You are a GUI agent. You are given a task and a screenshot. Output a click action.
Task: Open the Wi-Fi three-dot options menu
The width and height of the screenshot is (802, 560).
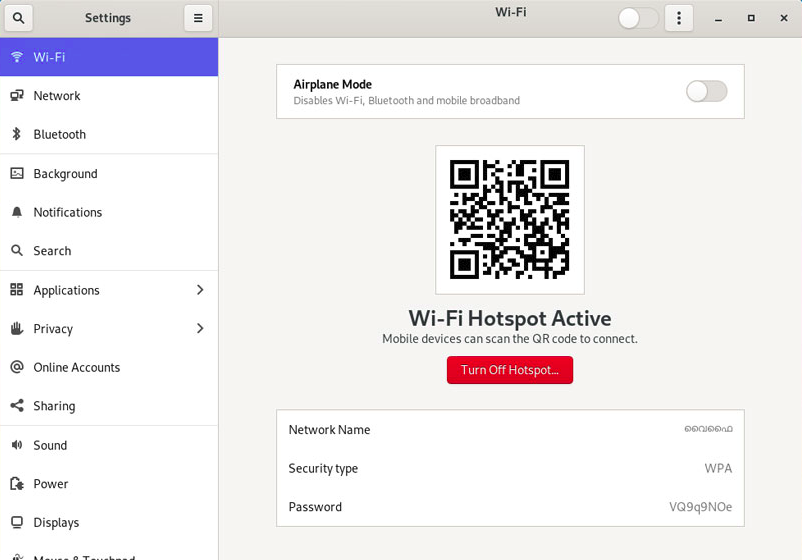pos(679,18)
